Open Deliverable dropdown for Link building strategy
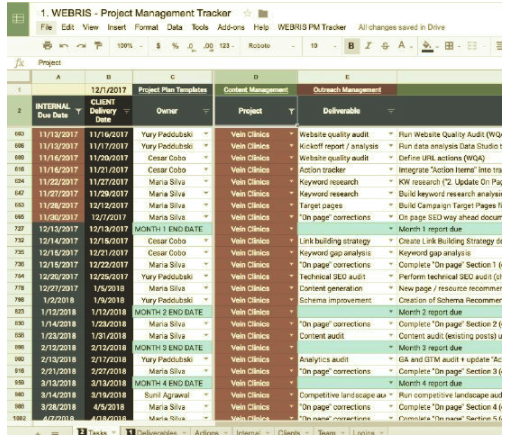 coord(391,241)
